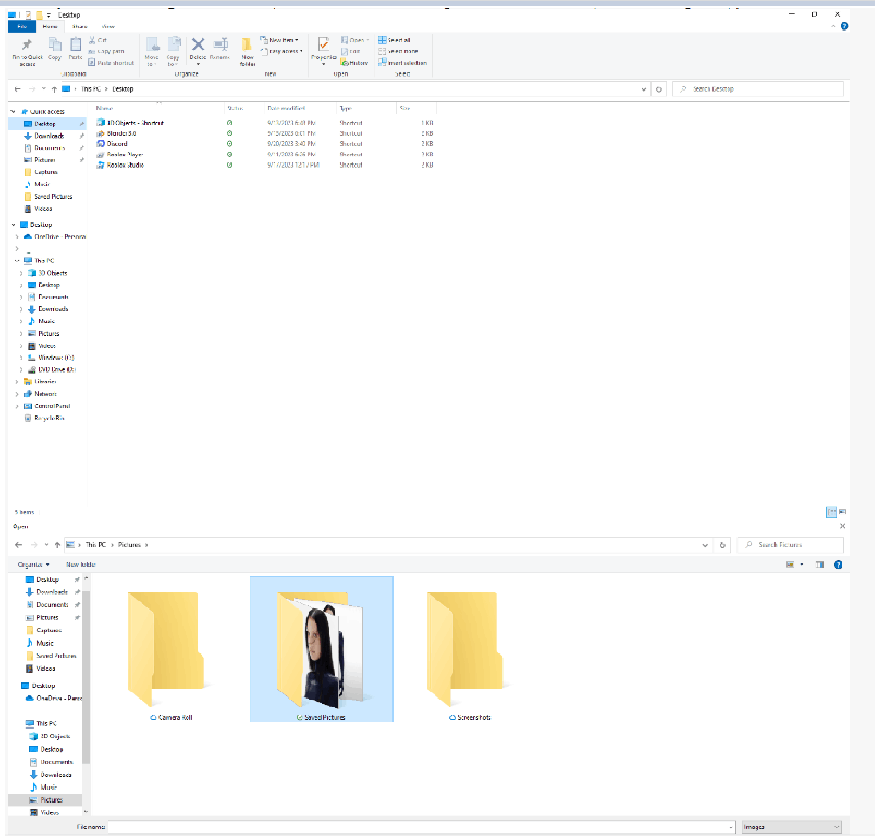Open the Copy to dropdown in ribbon

point(173,51)
